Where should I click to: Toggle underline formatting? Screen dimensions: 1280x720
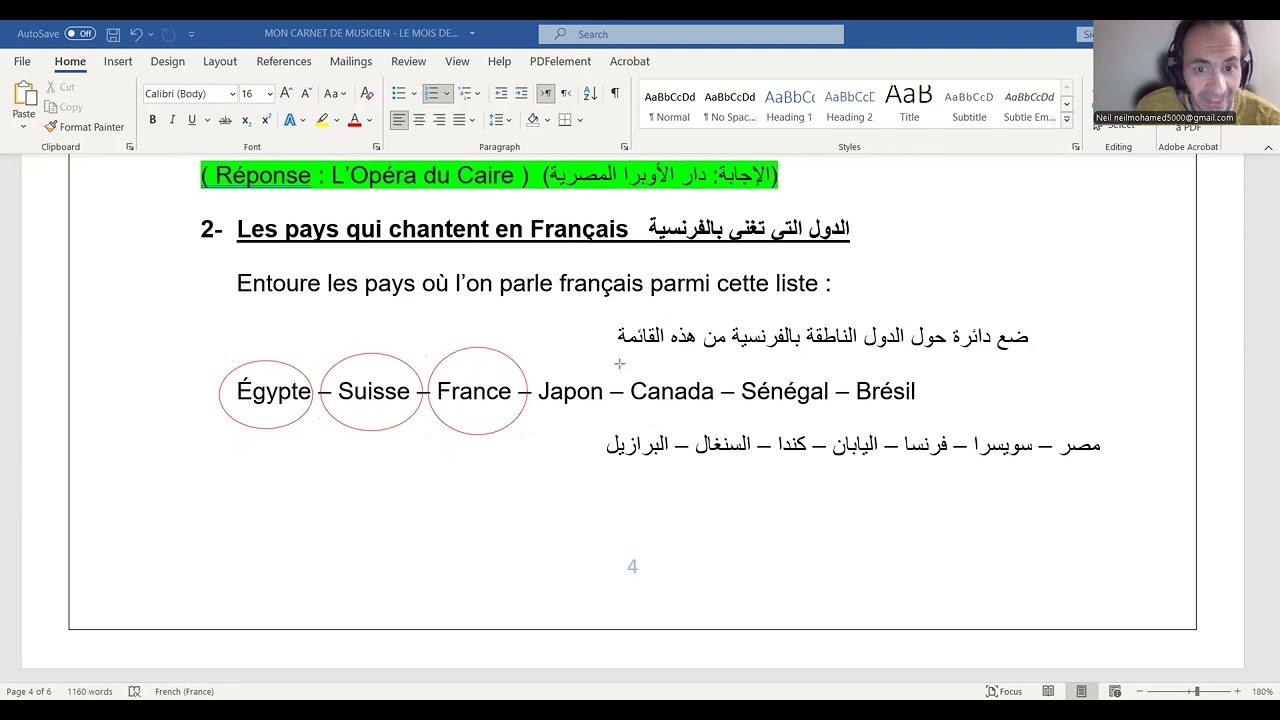pyautogui.click(x=192, y=120)
